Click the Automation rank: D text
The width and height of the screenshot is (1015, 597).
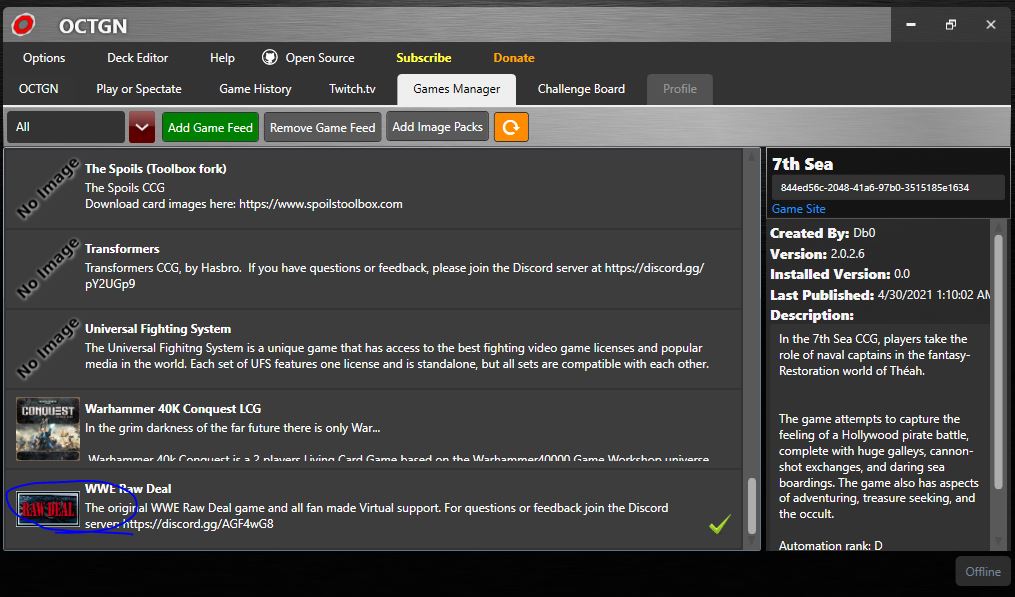pos(831,546)
